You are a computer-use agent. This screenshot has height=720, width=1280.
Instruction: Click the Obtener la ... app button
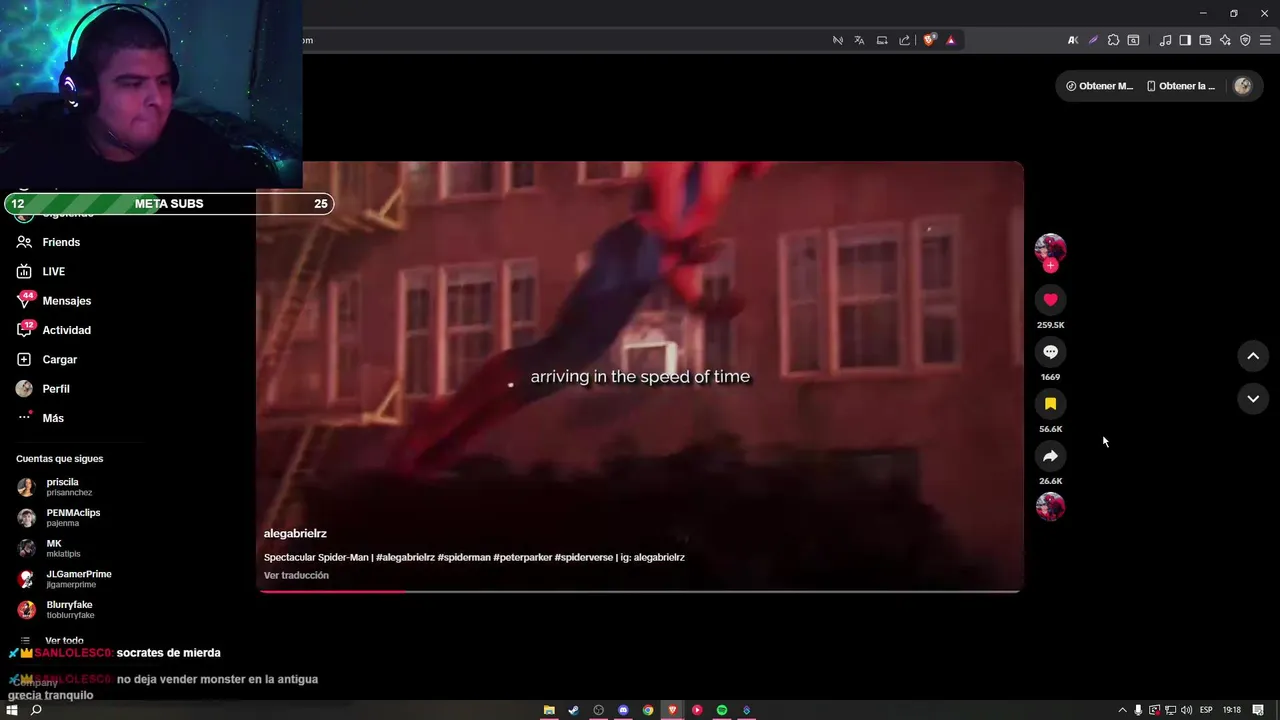[x=1180, y=86]
